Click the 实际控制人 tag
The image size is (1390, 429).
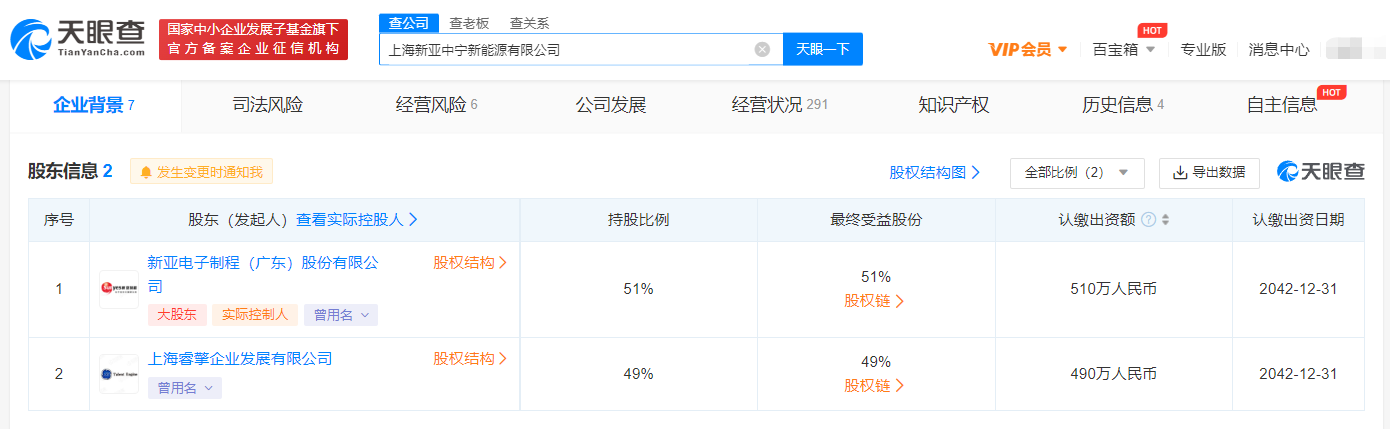[254, 314]
